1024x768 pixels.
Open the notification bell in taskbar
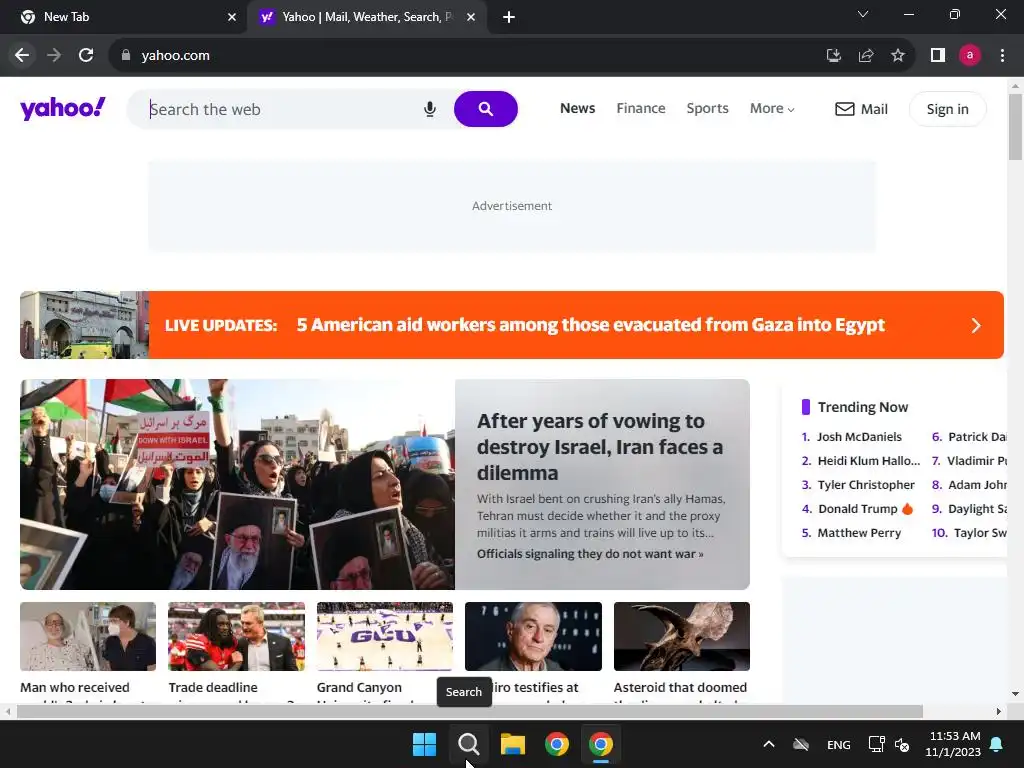997,744
